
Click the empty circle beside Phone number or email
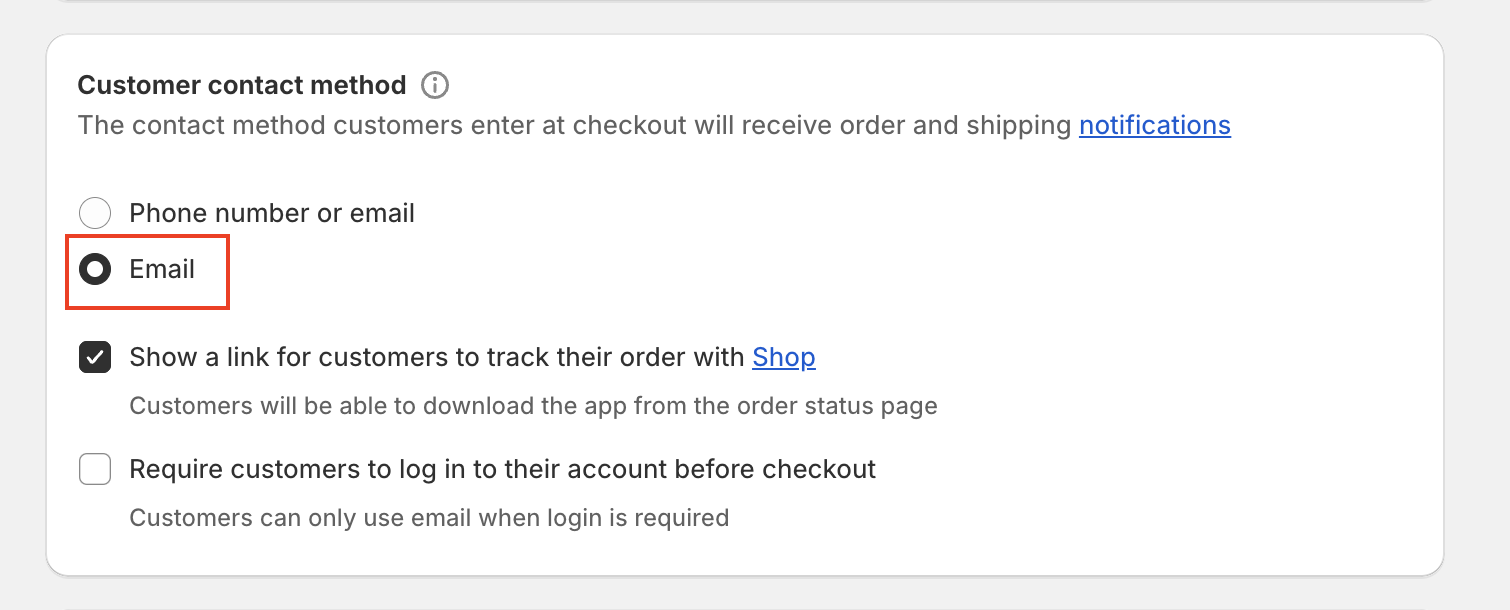95,213
